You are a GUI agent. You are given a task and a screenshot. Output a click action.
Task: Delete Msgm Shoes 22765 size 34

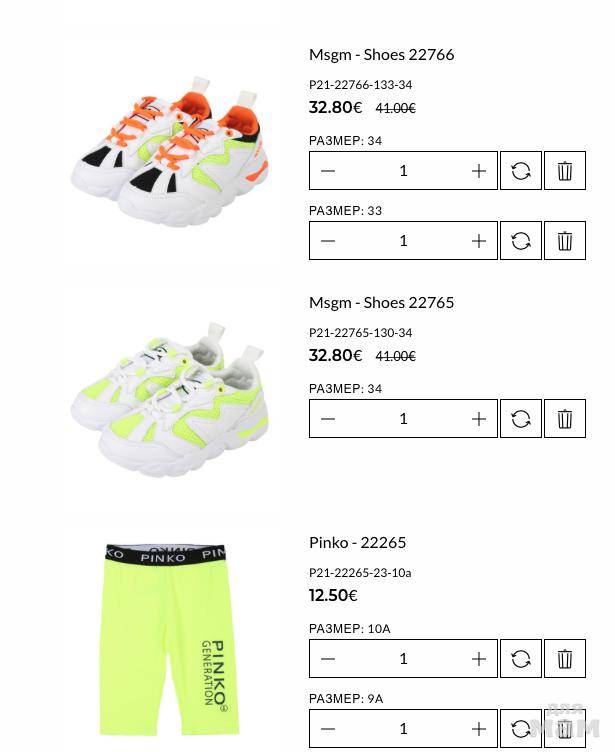[x=565, y=419]
